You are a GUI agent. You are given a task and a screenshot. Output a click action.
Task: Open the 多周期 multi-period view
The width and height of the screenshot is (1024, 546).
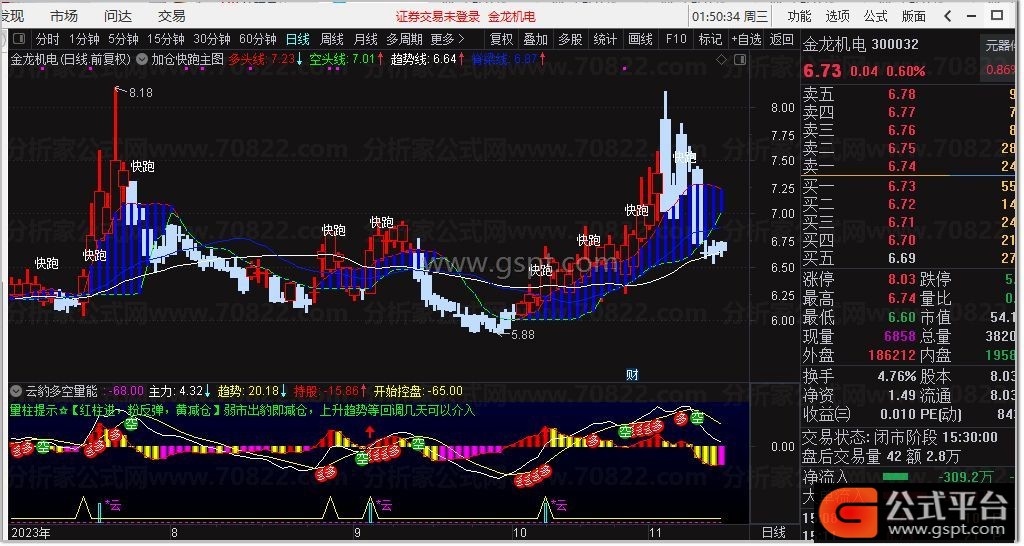pos(404,39)
